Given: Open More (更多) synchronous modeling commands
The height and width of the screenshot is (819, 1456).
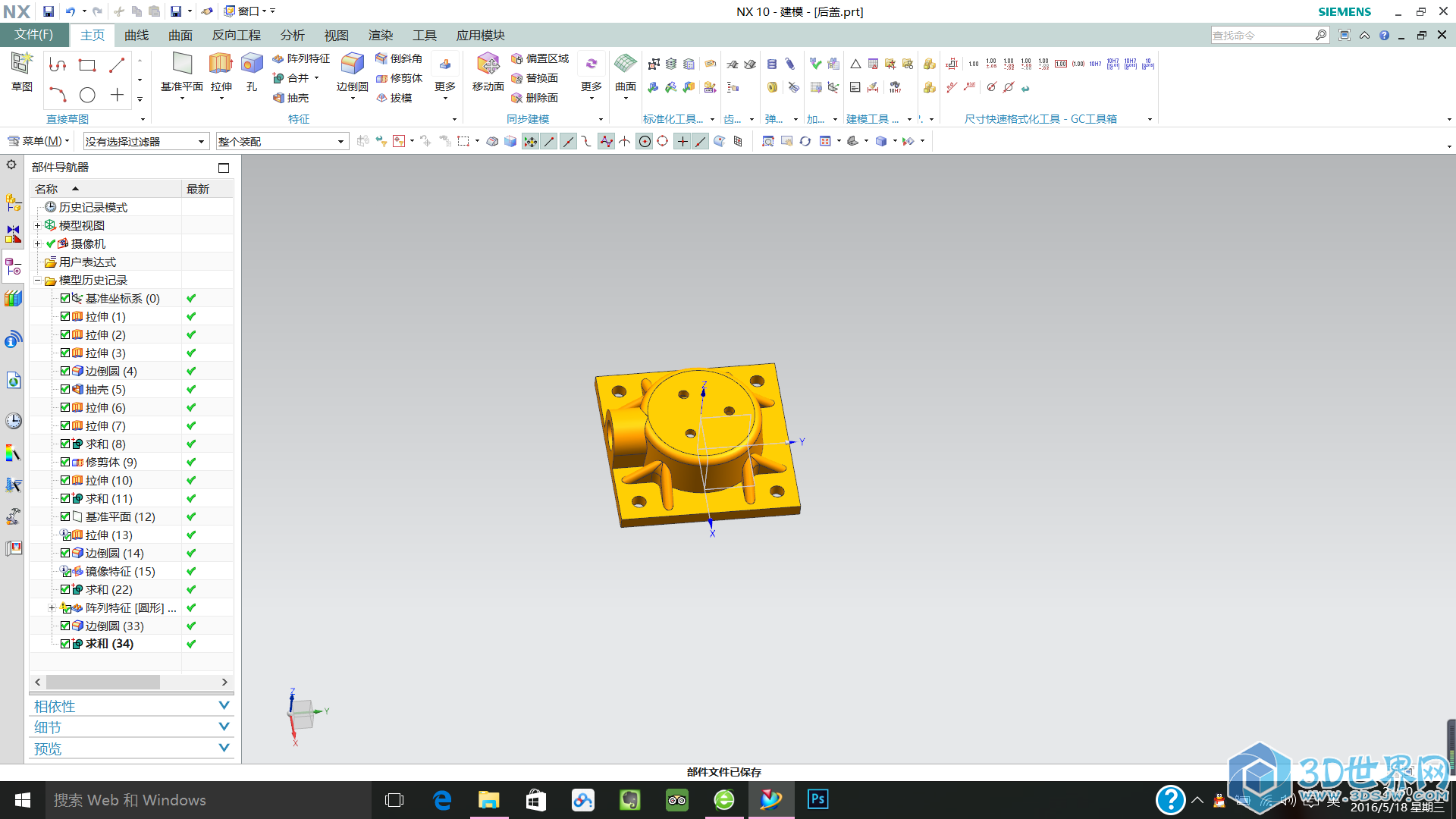Looking at the screenshot, I should point(591,76).
